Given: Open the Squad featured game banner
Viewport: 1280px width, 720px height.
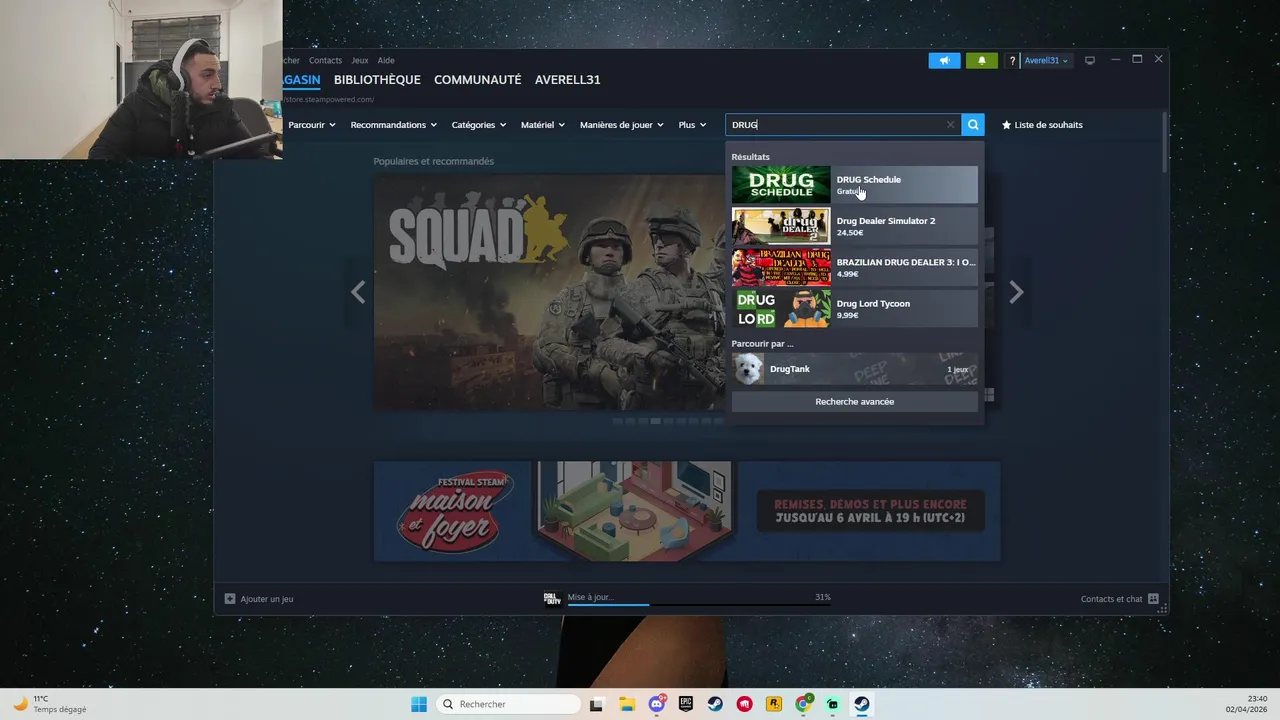Looking at the screenshot, I should pos(549,292).
